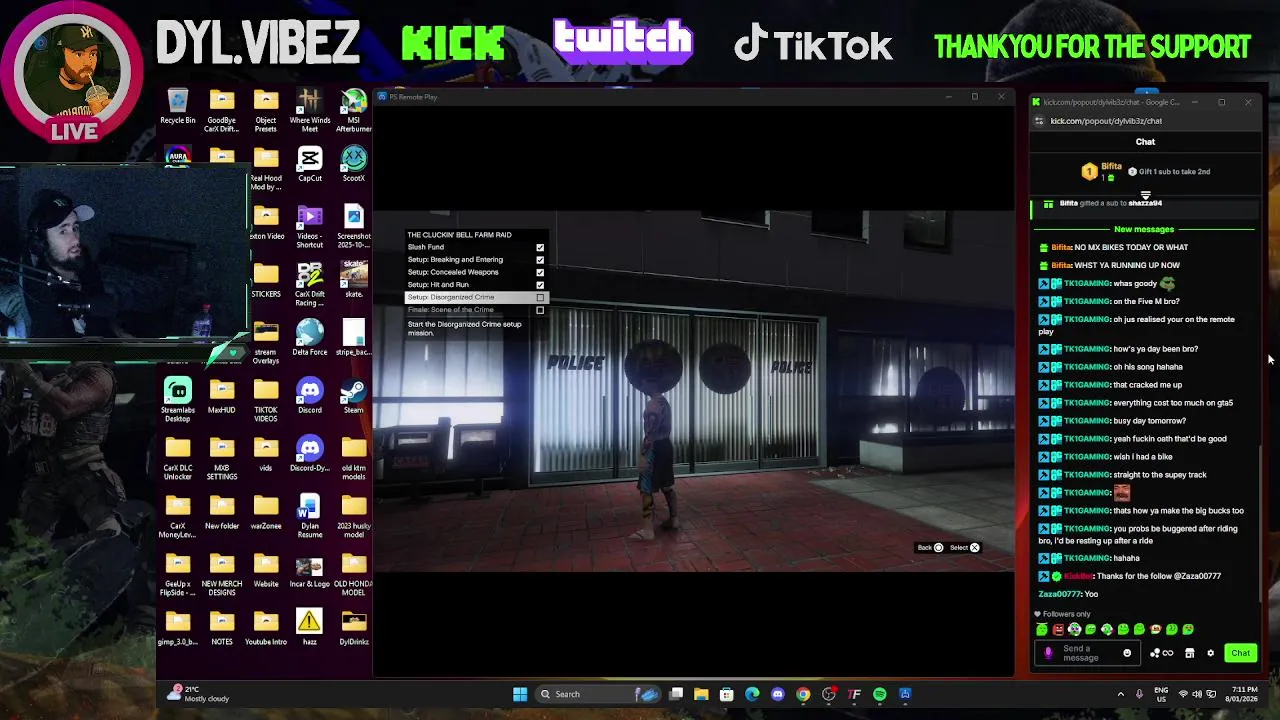The height and width of the screenshot is (720, 1280).
Task: Click the Windows Start button
Action: [x=520, y=694]
